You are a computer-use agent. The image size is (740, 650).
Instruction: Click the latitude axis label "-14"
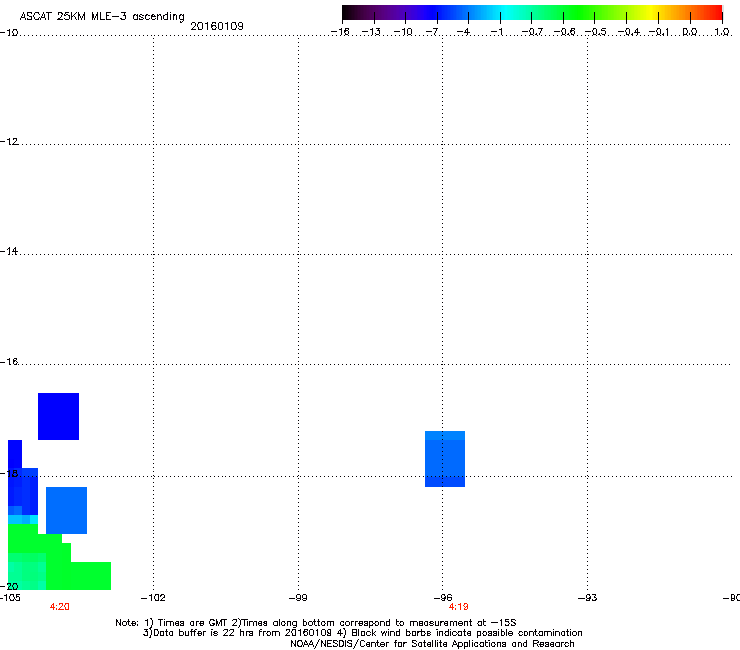9,251
